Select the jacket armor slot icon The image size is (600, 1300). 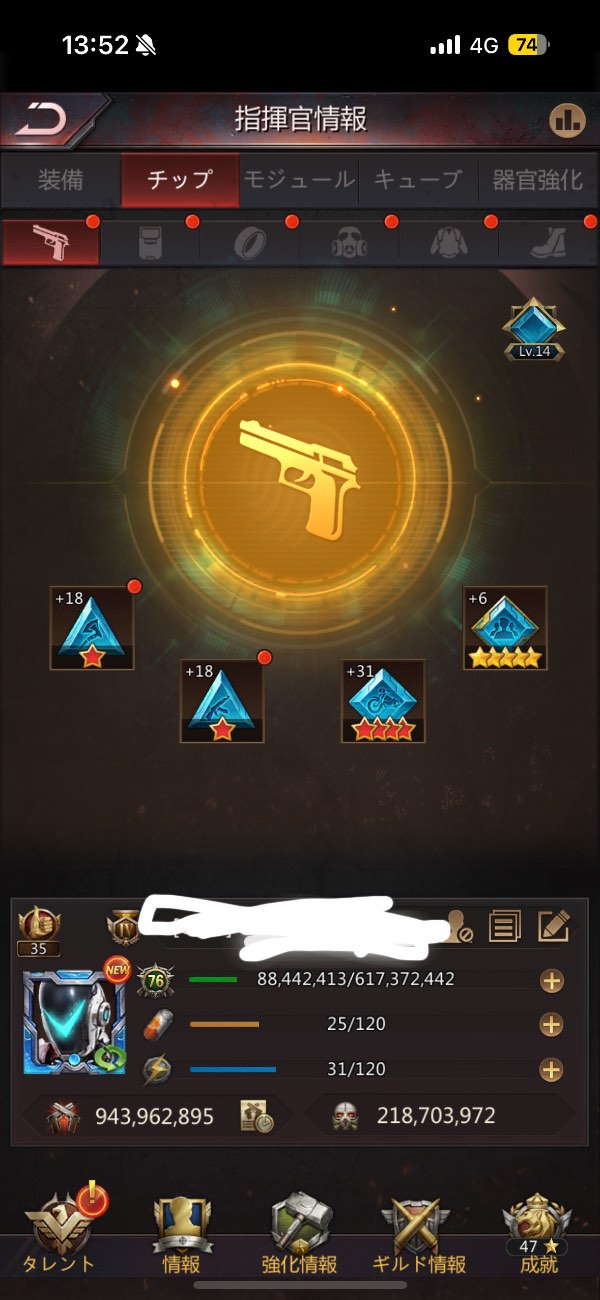pyautogui.click(x=447, y=243)
